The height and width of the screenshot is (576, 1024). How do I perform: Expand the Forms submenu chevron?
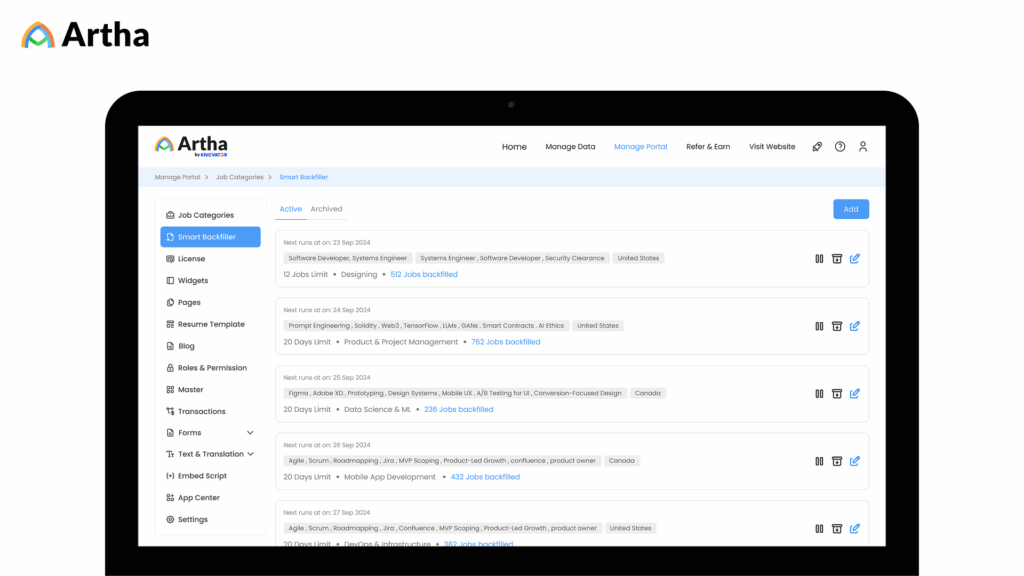click(250, 433)
